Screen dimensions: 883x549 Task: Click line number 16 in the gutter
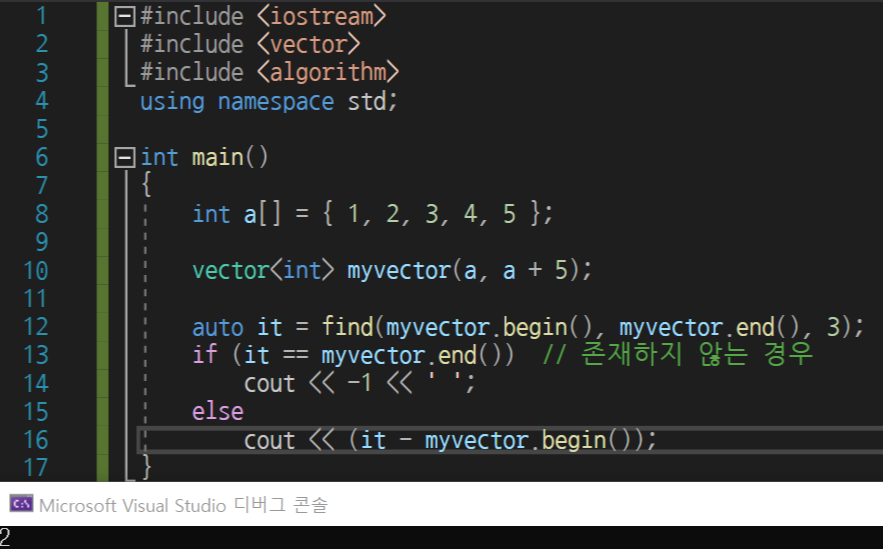click(35, 440)
